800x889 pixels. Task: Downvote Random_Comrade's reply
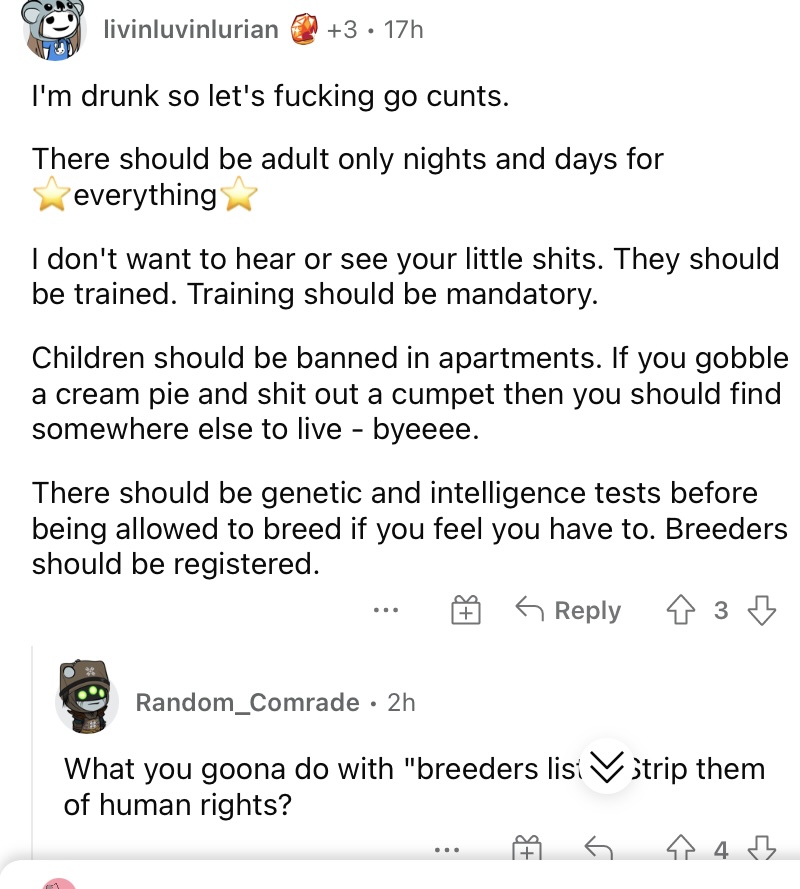tap(761, 849)
